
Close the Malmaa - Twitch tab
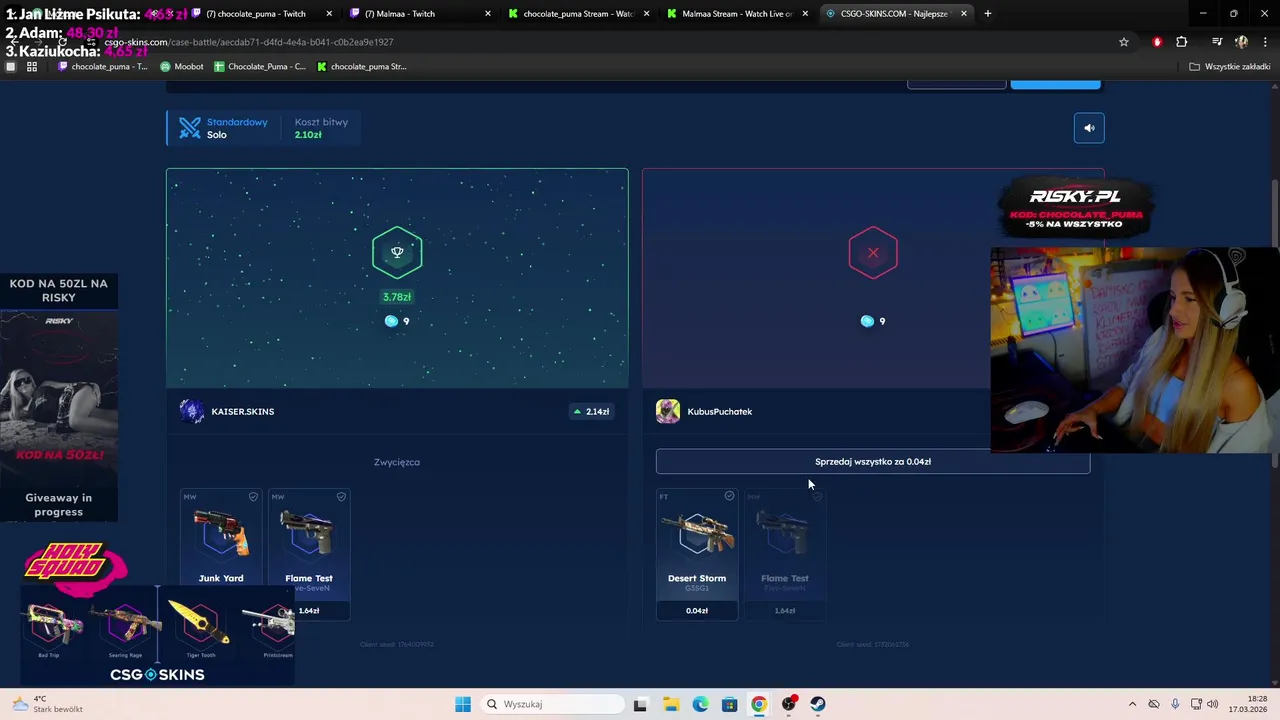click(x=488, y=14)
